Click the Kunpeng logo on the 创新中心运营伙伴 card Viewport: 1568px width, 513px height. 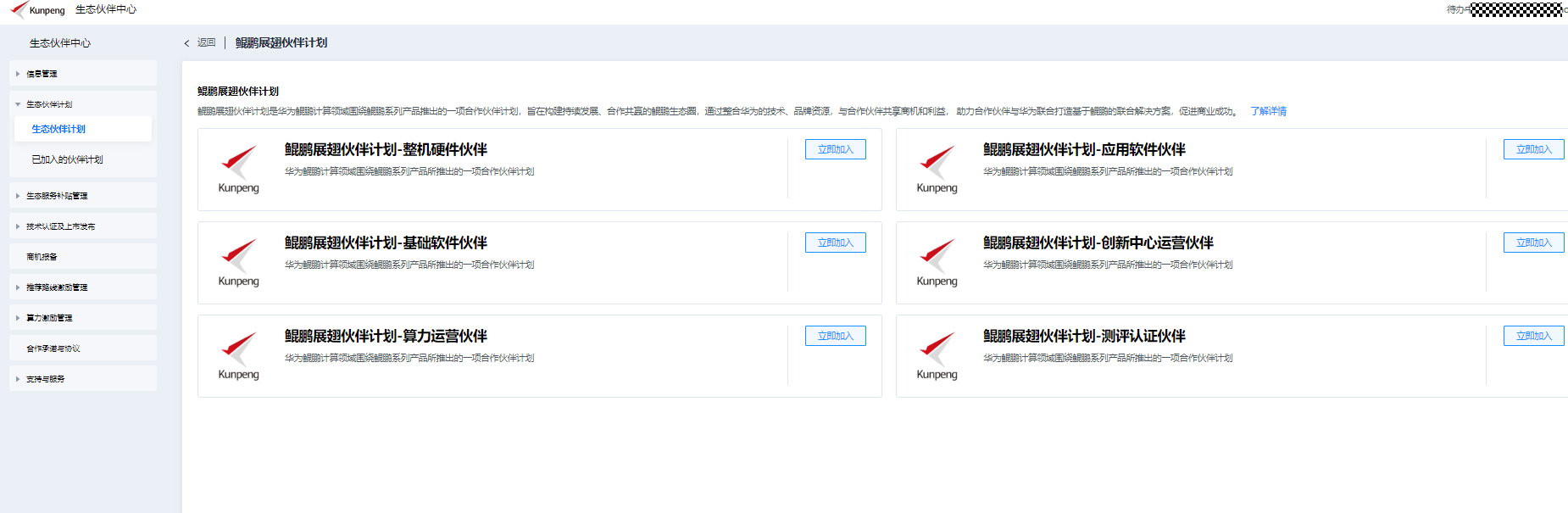coord(937,263)
